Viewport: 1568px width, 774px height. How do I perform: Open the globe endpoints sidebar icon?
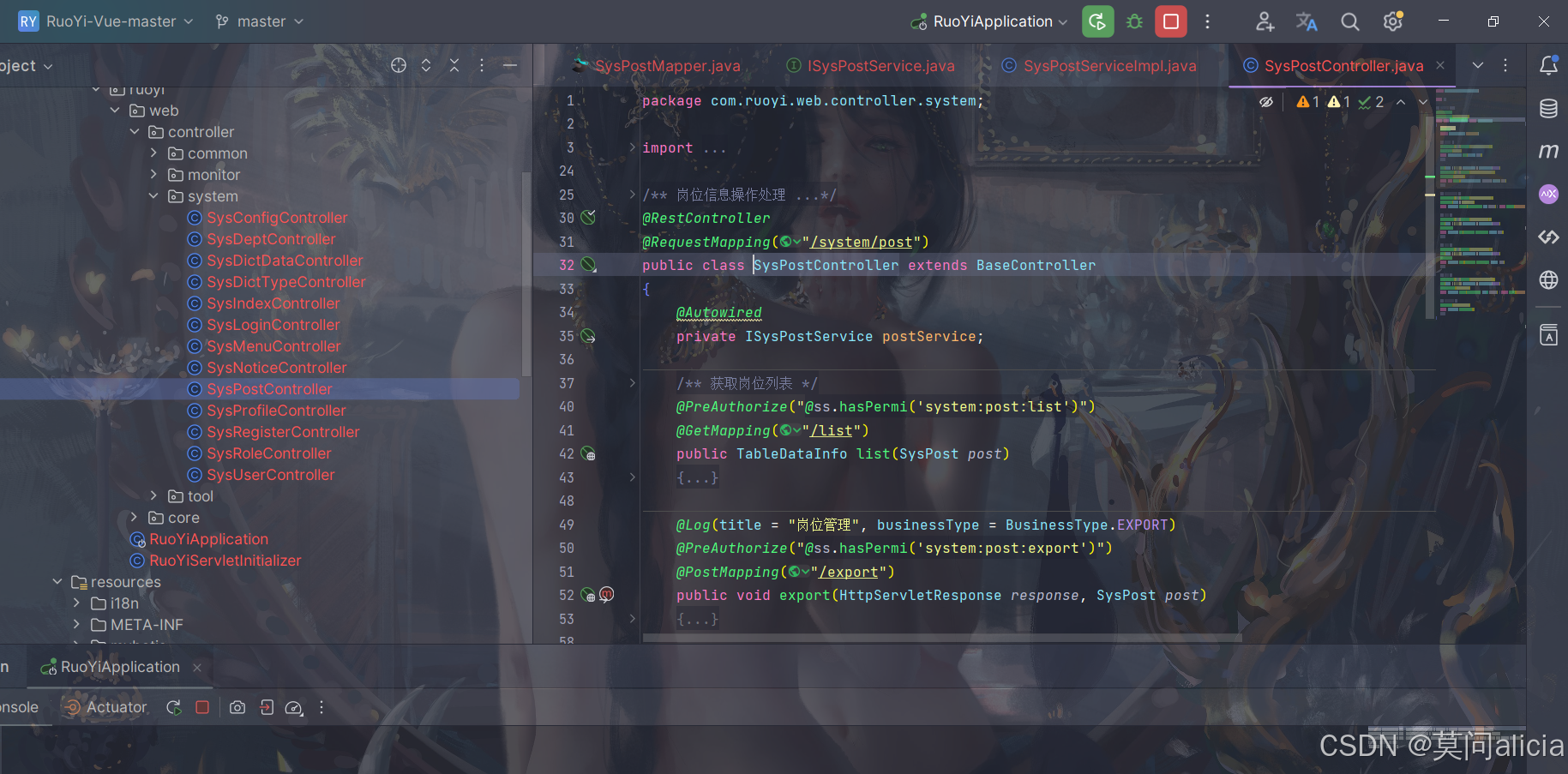(1548, 279)
